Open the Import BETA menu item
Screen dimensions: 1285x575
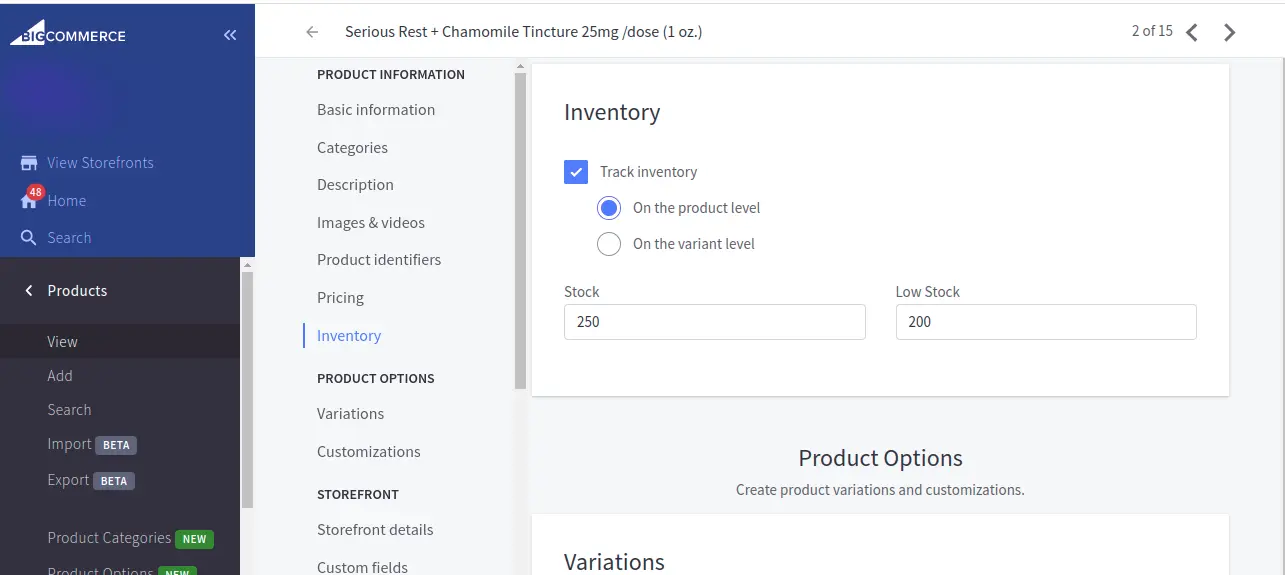pyautogui.click(x=69, y=444)
